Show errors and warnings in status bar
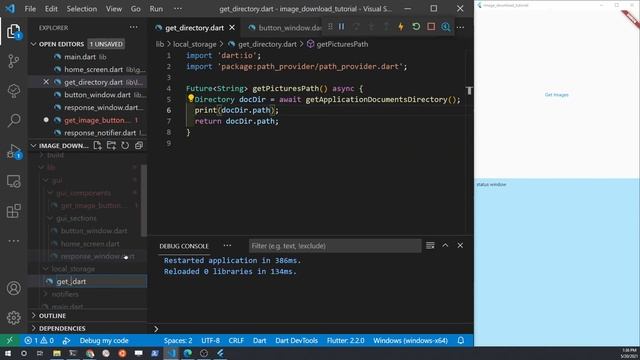The width and height of the screenshot is (640, 360). coord(39,340)
